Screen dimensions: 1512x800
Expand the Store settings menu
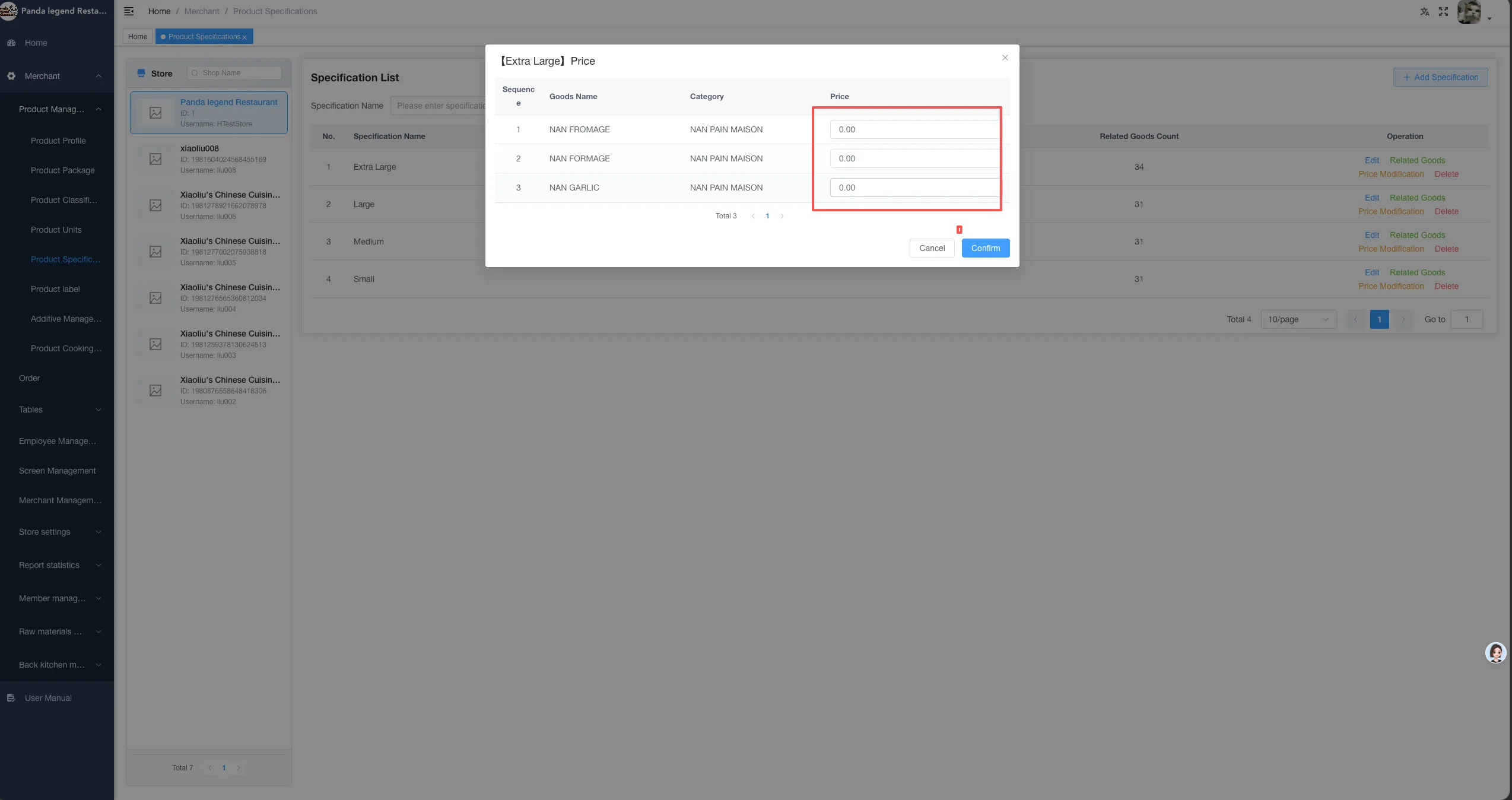click(99, 532)
